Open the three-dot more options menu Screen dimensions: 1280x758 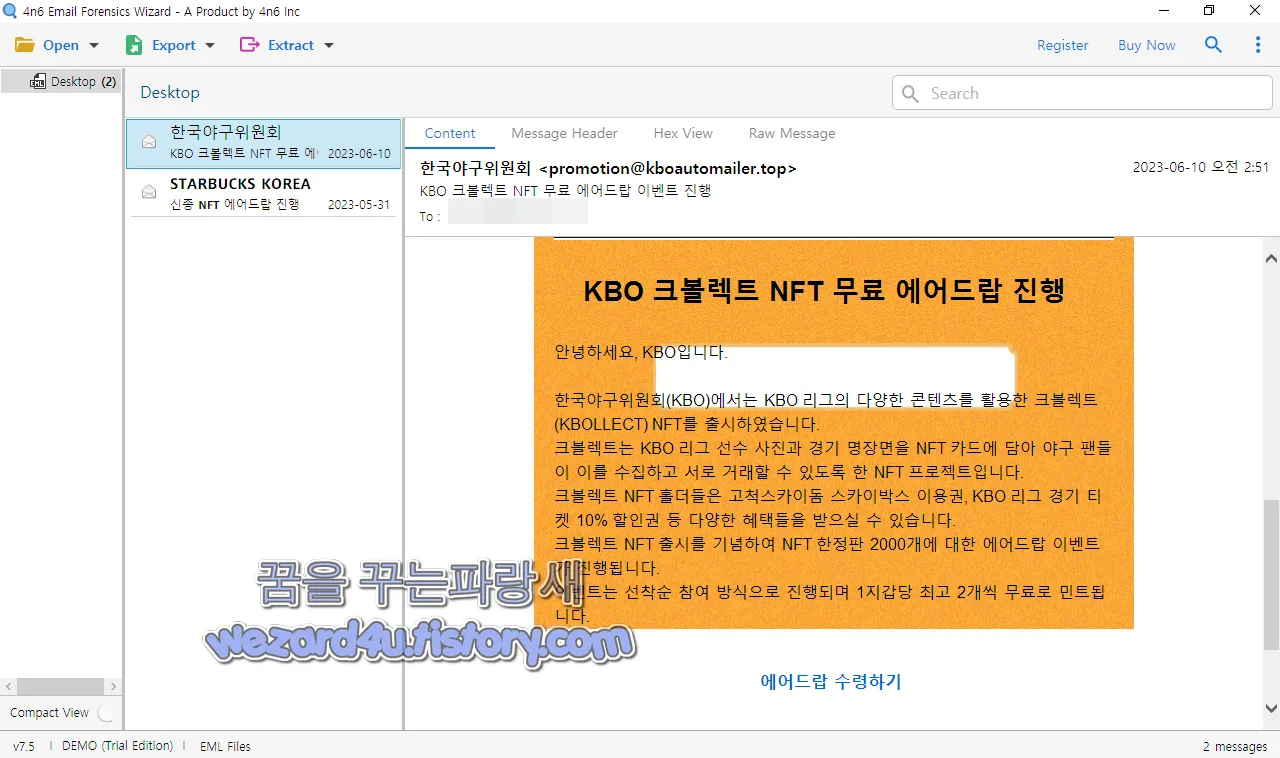tap(1258, 45)
